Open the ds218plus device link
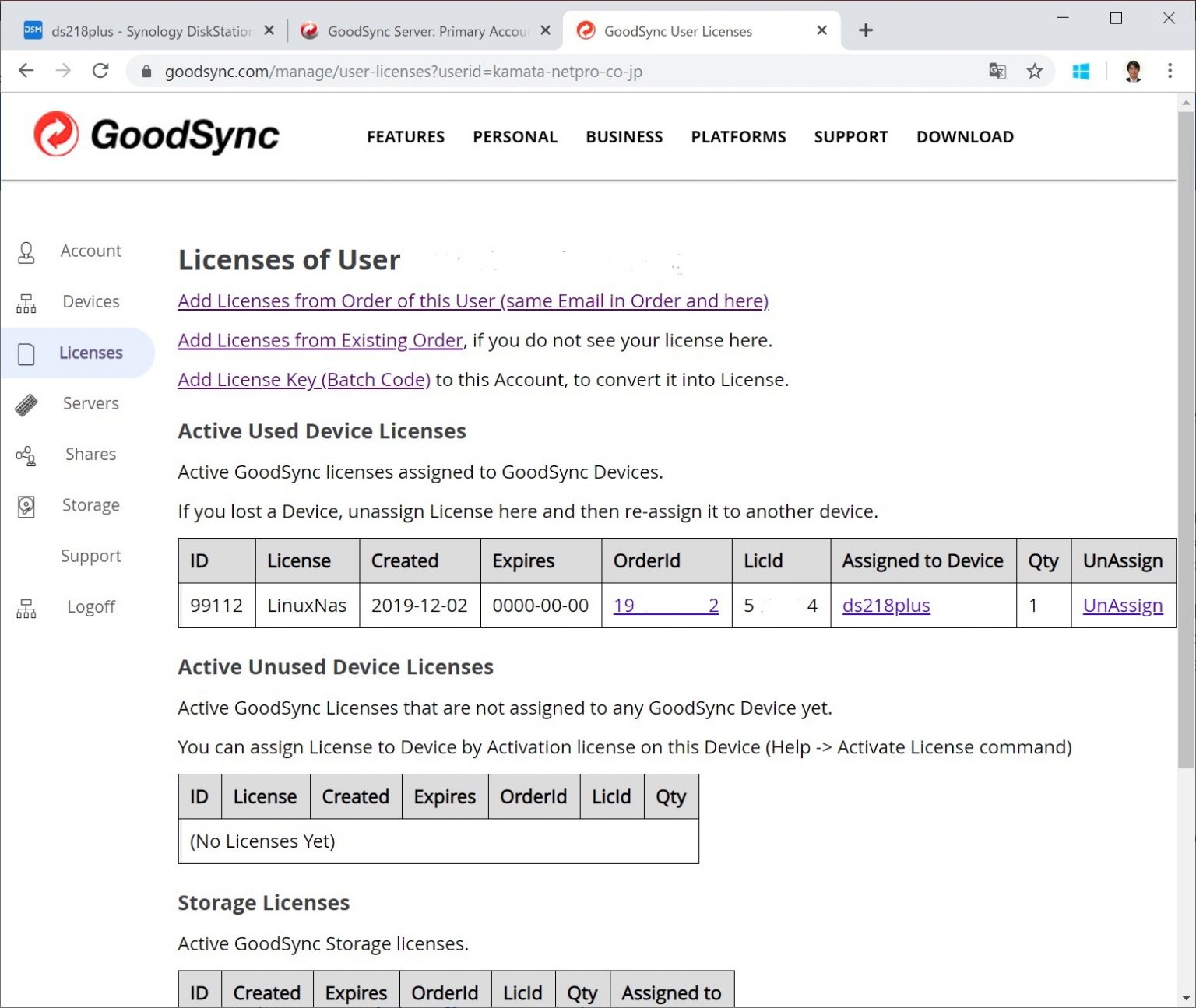 pyautogui.click(x=886, y=606)
